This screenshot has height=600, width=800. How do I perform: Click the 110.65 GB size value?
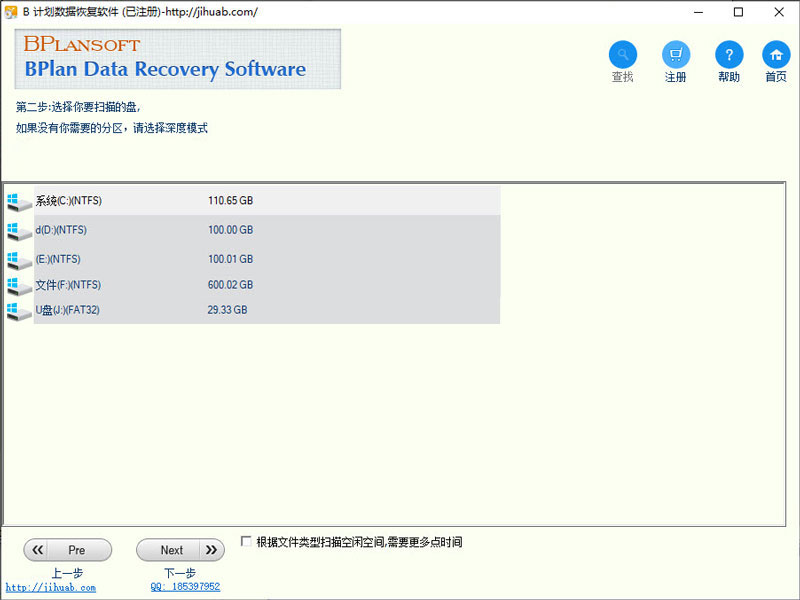pyautogui.click(x=230, y=201)
